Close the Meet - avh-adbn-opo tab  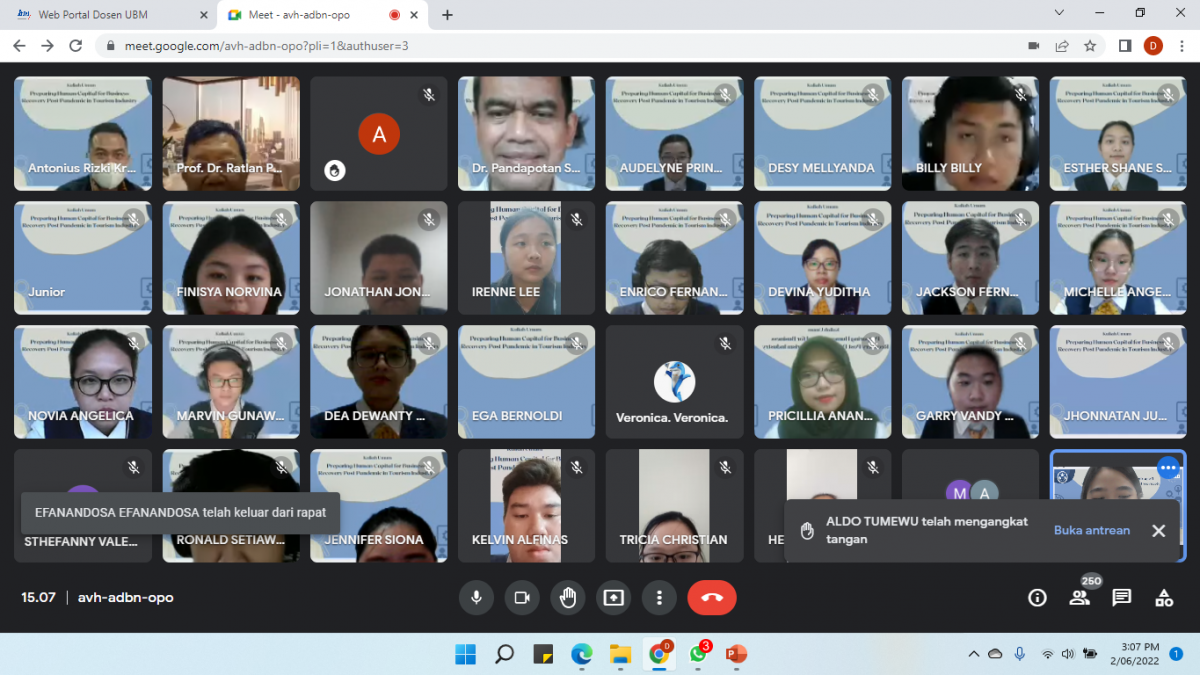pos(415,15)
